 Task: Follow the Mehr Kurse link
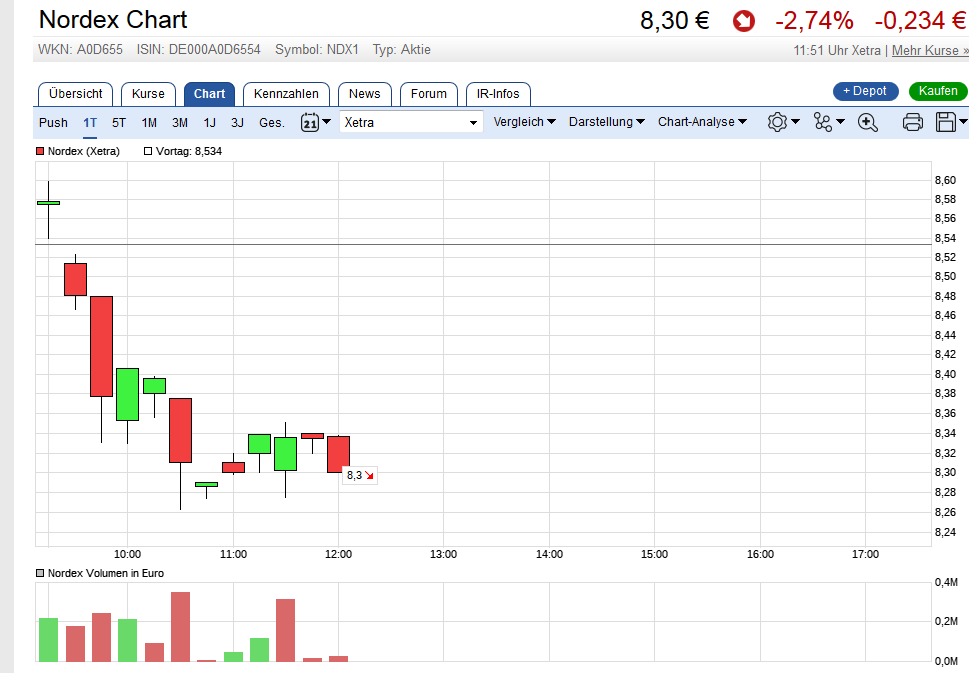coord(930,51)
